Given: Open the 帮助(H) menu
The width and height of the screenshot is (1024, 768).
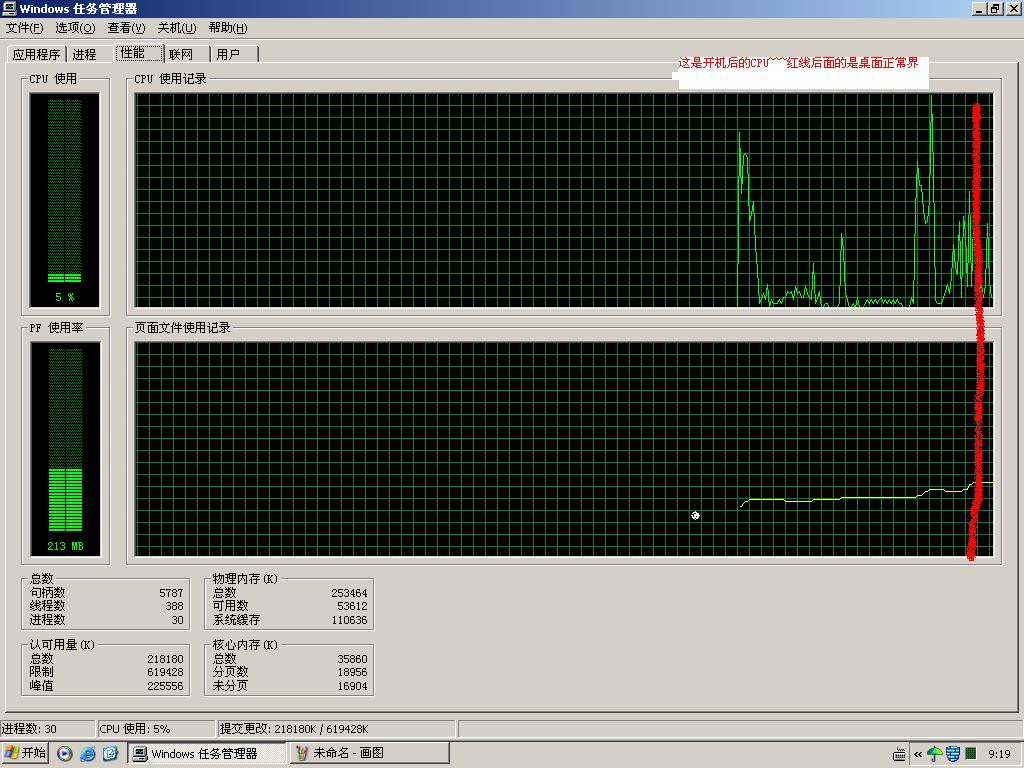Looking at the screenshot, I should 228,28.
